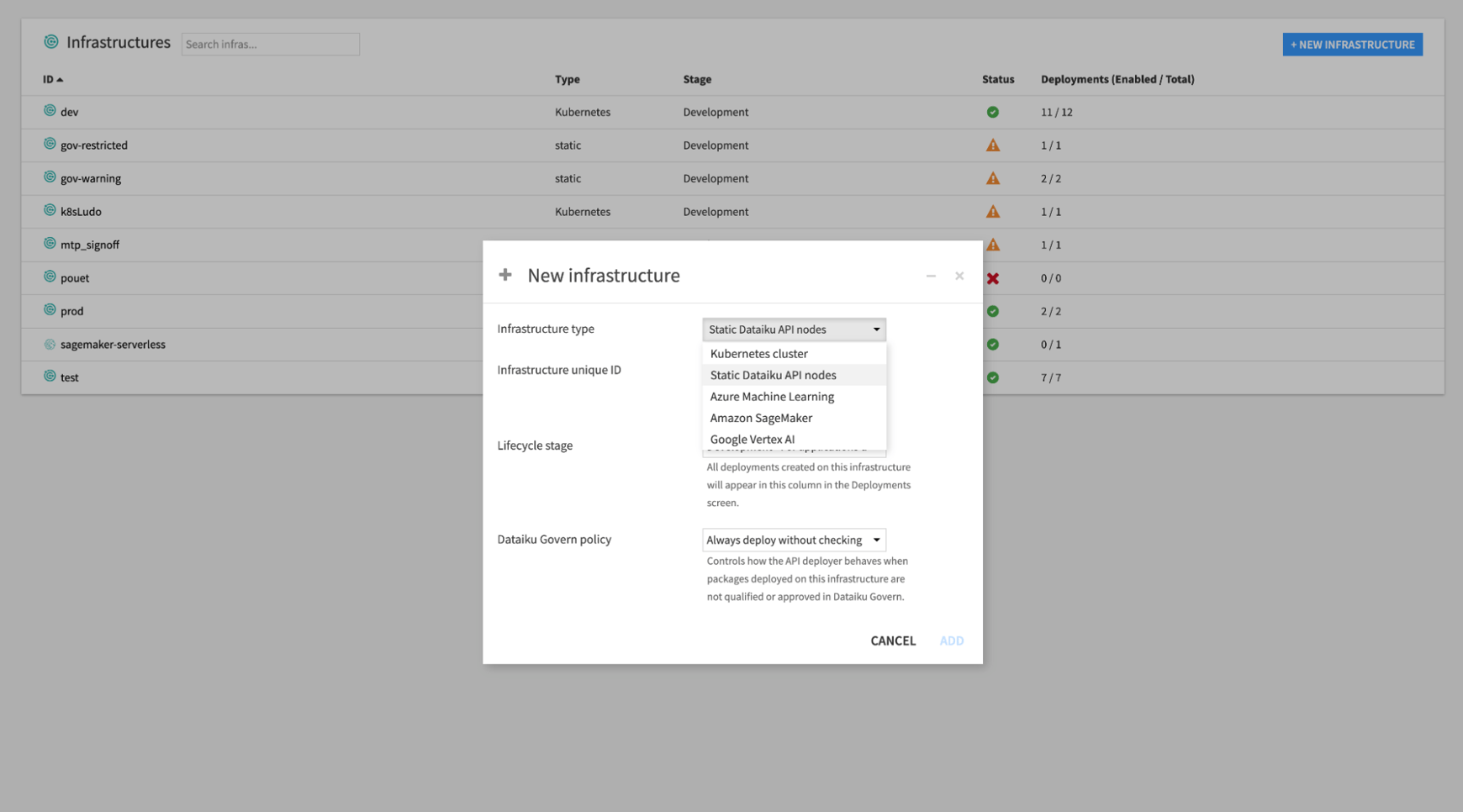This screenshot has height=812, width=1463.
Task: Open the Dataiku Govern policy dropdown
Action: pyautogui.click(x=793, y=540)
